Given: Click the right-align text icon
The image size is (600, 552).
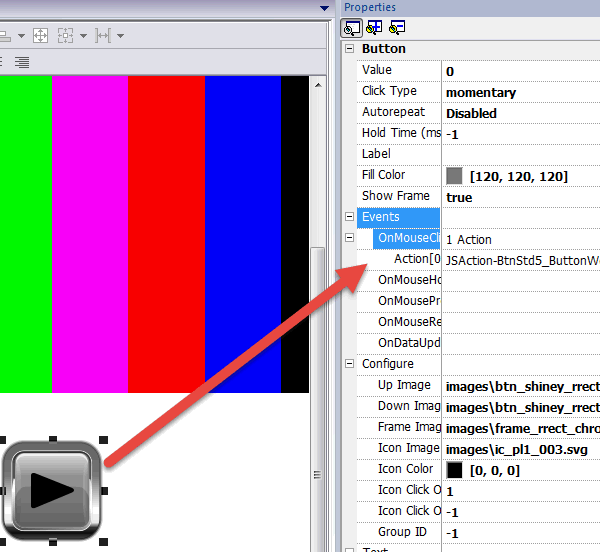Looking at the screenshot, I should point(22,62).
